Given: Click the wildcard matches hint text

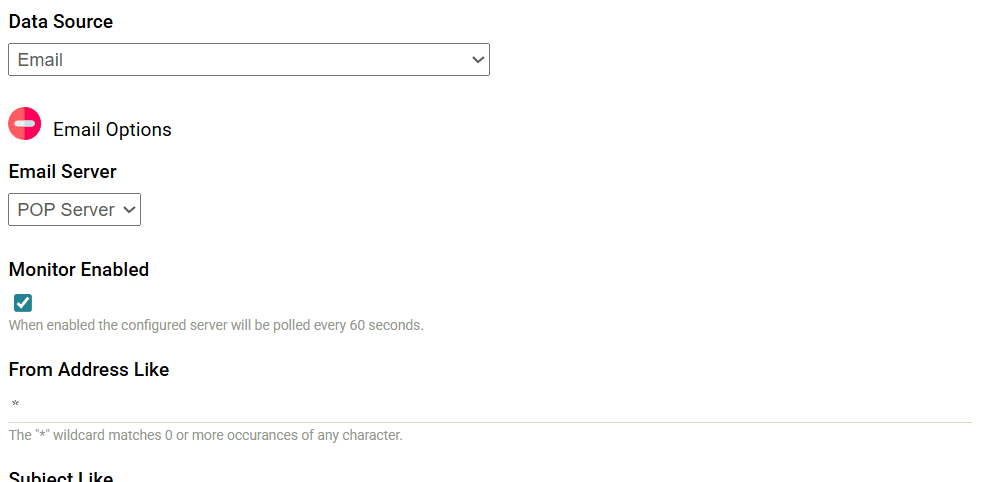Looking at the screenshot, I should pyautogui.click(x=205, y=435).
